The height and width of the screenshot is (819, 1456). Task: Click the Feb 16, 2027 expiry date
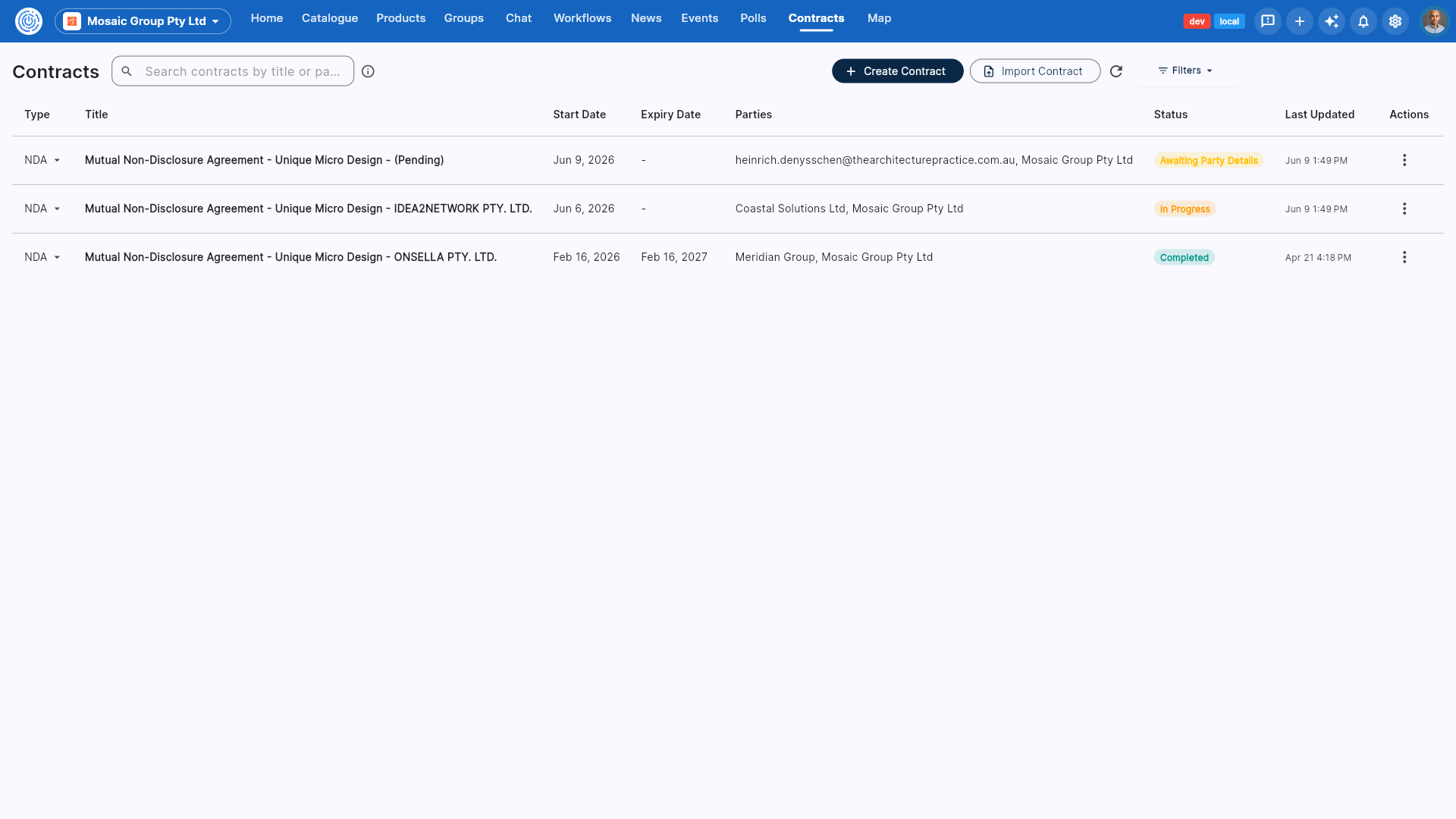(x=673, y=257)
